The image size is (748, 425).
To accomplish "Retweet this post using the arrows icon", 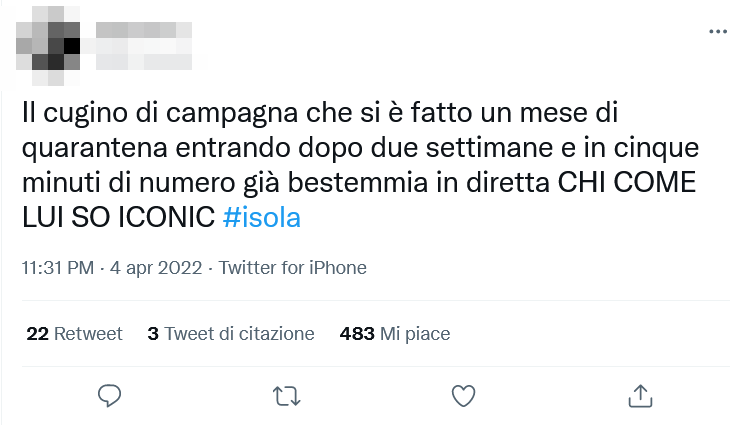I will coord(287,396).
